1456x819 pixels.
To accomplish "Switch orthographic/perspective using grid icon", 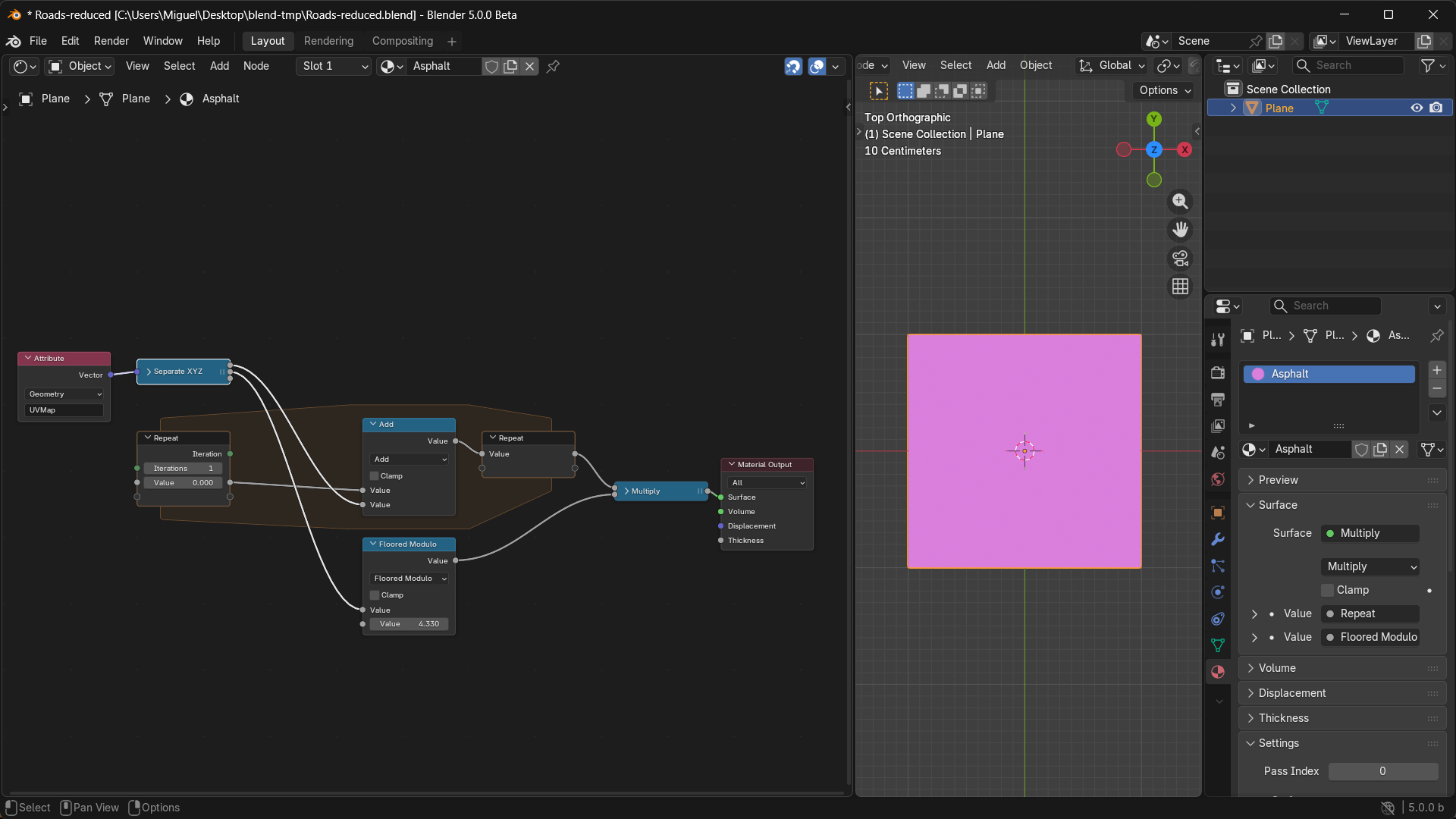I will pos(1180,287).
